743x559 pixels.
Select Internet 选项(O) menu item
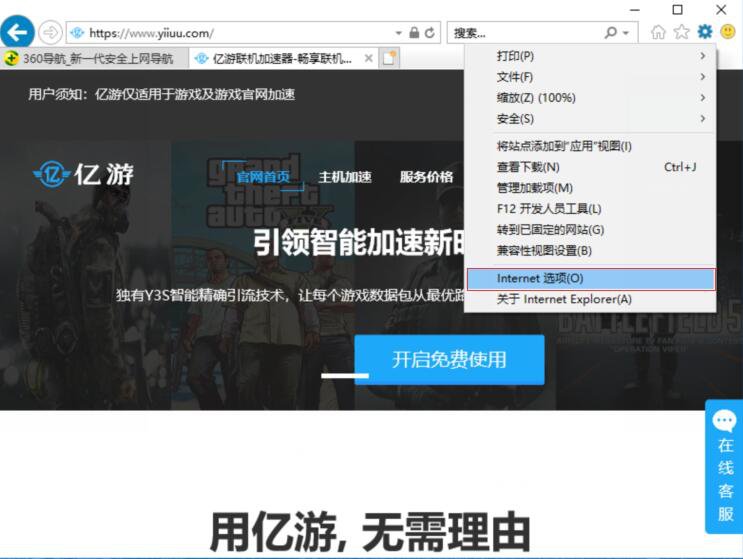(x=590, y=279)
